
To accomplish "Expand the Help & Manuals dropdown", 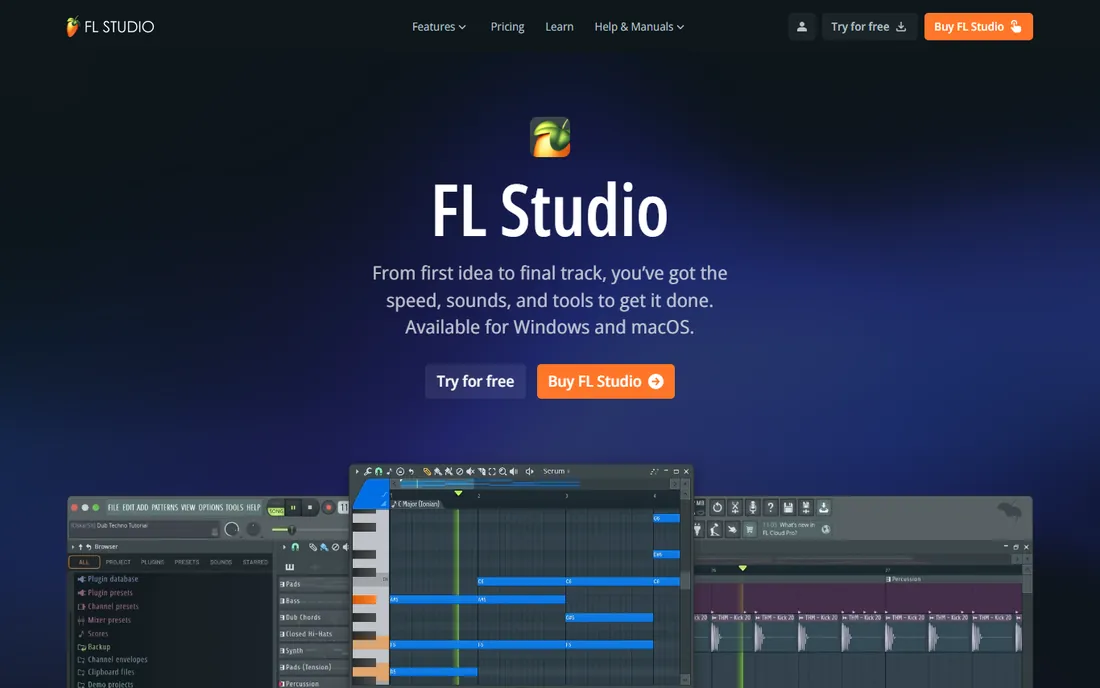I will click(x=639, y=27).
